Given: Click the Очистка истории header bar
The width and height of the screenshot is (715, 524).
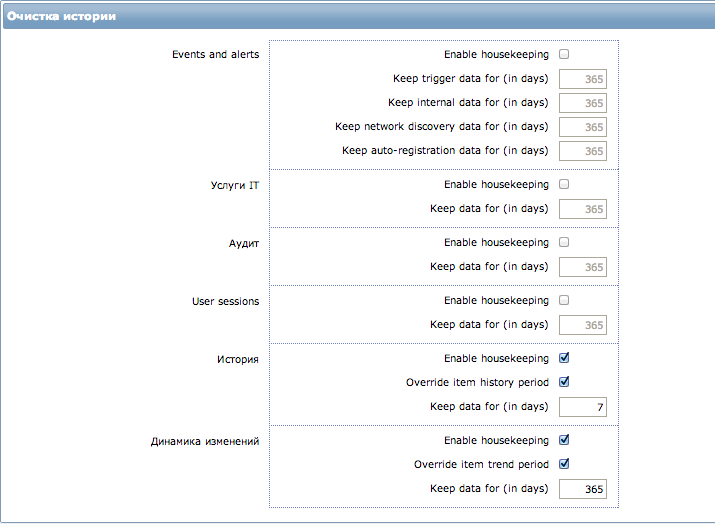Looking at the screenshot, I should (x=359, y=16).
